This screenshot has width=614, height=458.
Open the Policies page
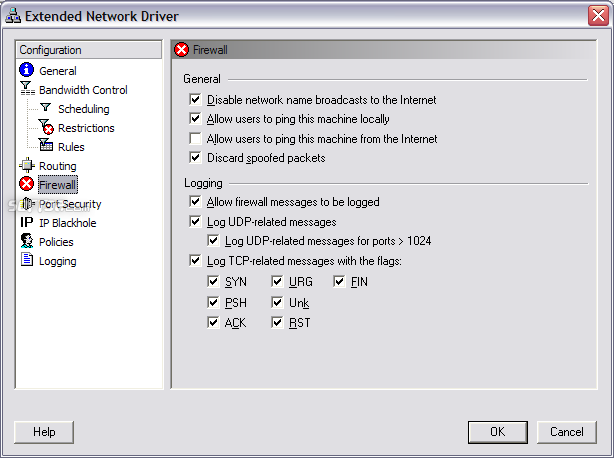click(x=56, y=242)
